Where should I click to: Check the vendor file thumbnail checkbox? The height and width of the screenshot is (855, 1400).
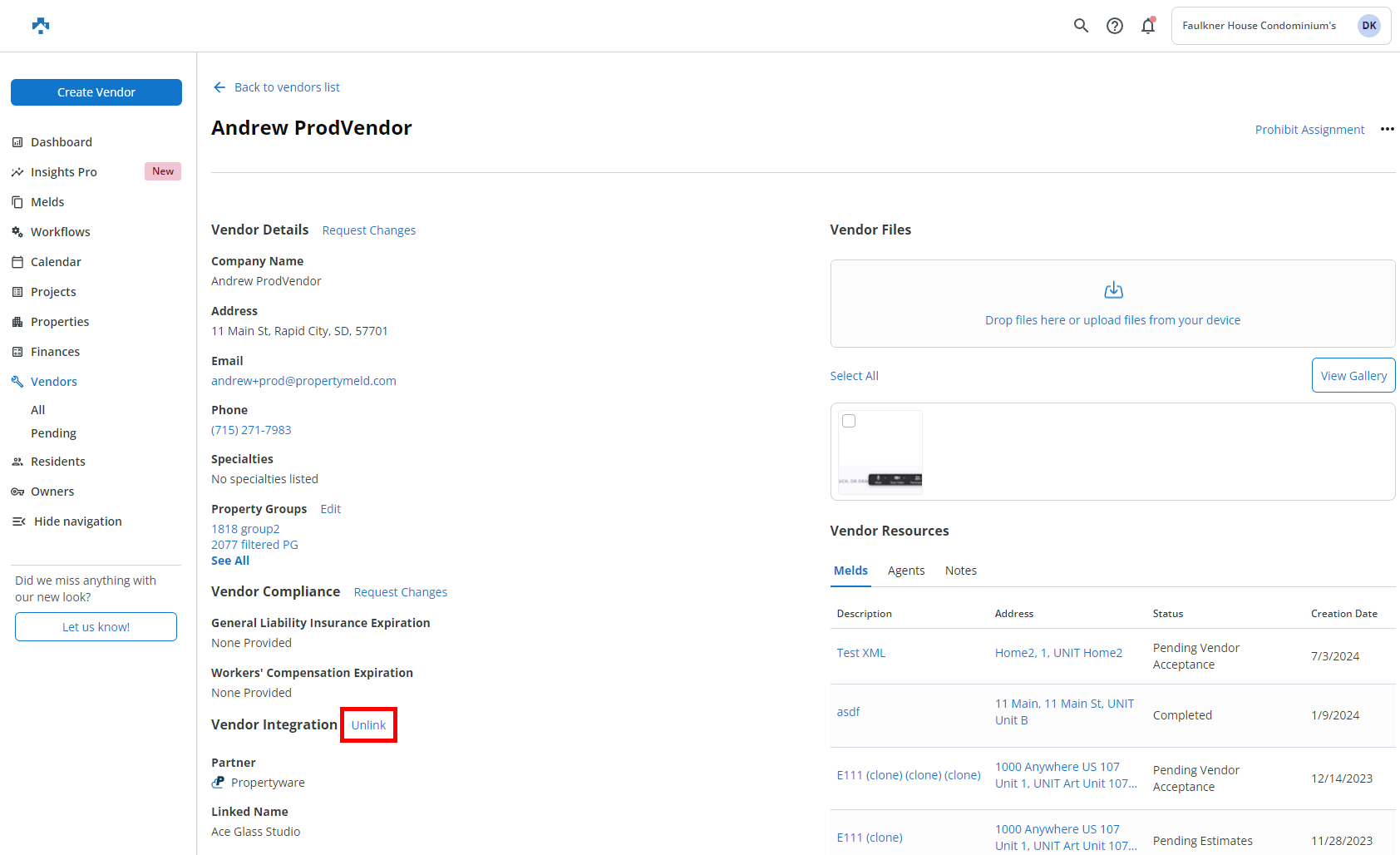(x=849, y=421)
